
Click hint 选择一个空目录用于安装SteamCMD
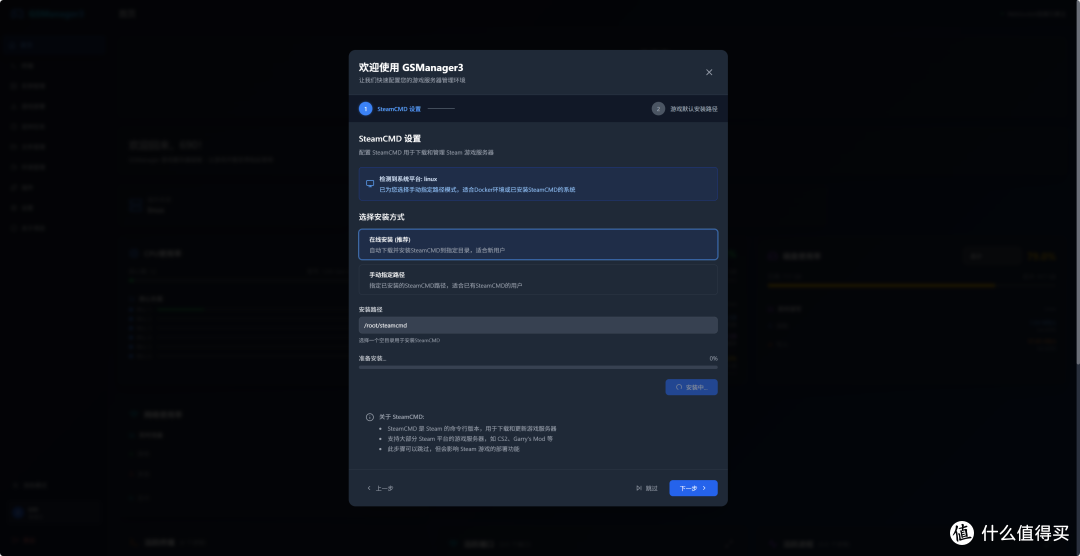[x=399, y=340]
